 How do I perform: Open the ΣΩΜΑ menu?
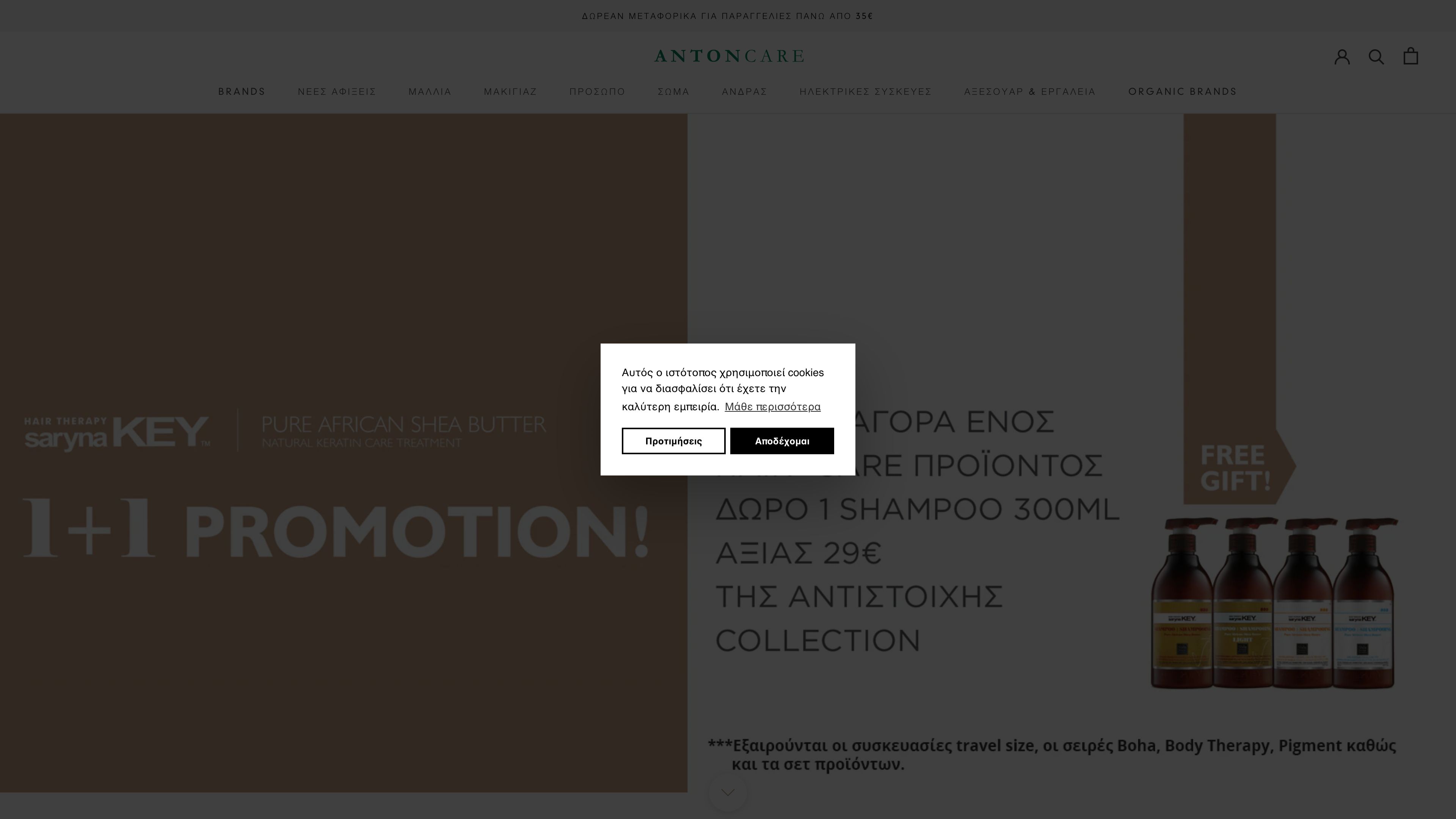pyautogui.click(x=674, y=91)
